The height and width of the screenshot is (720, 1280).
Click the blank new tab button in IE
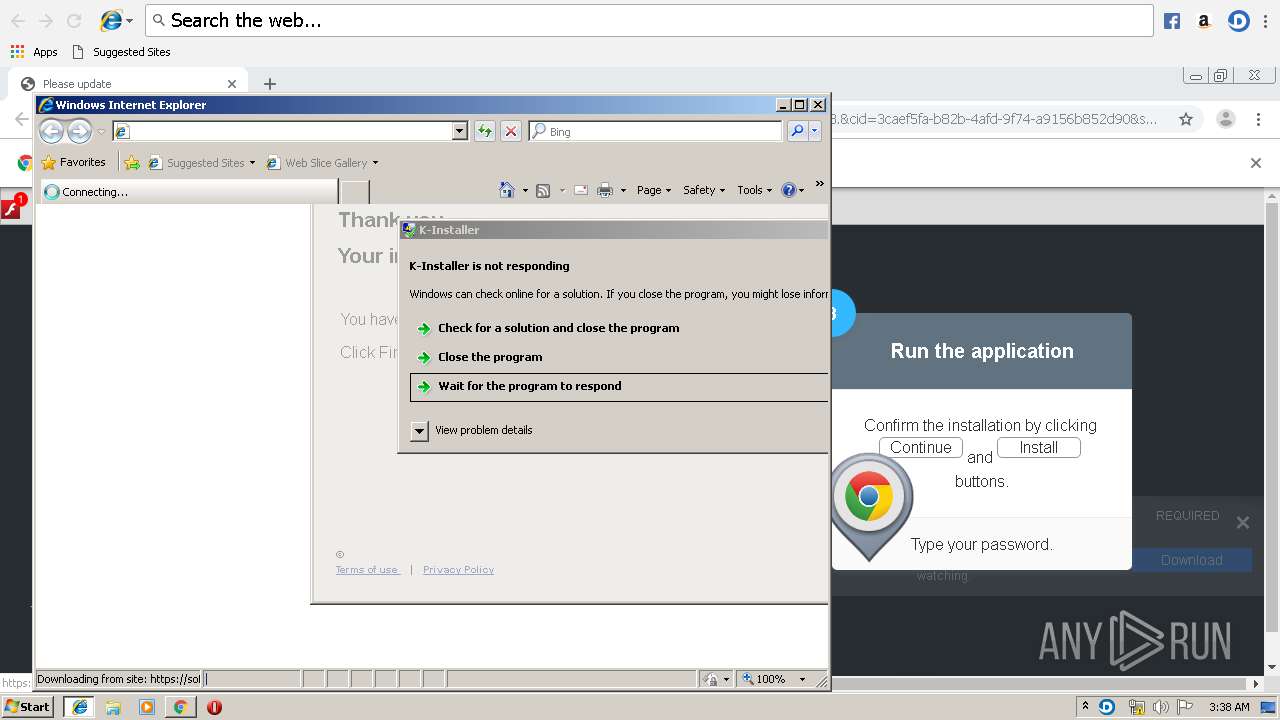coord(355,192)
